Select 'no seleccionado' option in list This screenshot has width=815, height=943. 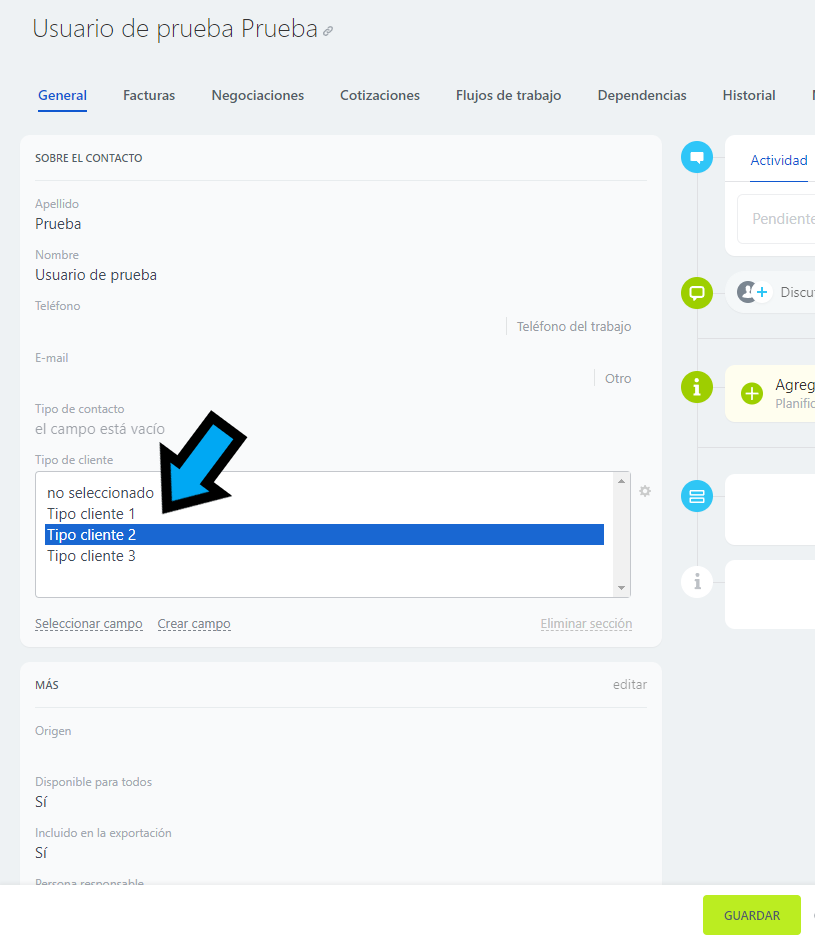pyautogui.click(x=100, y=493)
